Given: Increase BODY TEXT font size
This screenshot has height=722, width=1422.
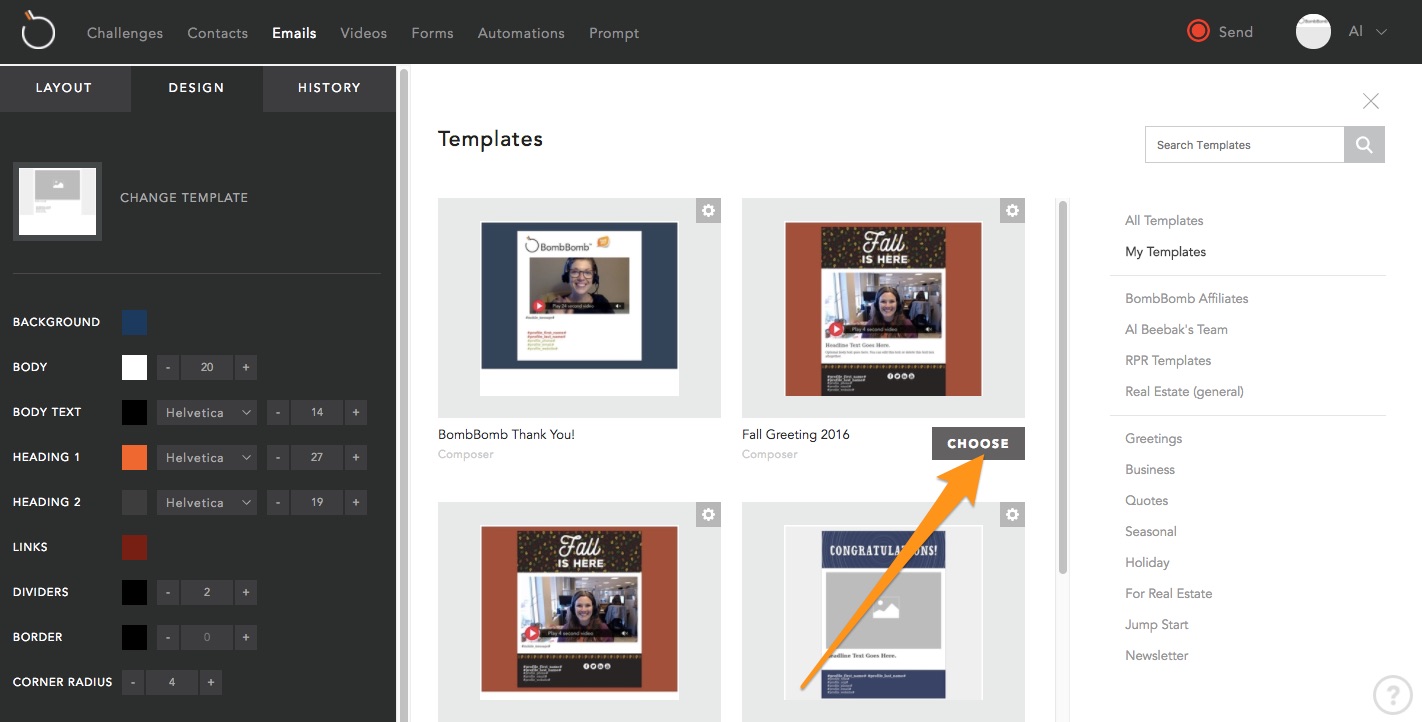Looking at the screenshot, I should (x=355, y=412).
